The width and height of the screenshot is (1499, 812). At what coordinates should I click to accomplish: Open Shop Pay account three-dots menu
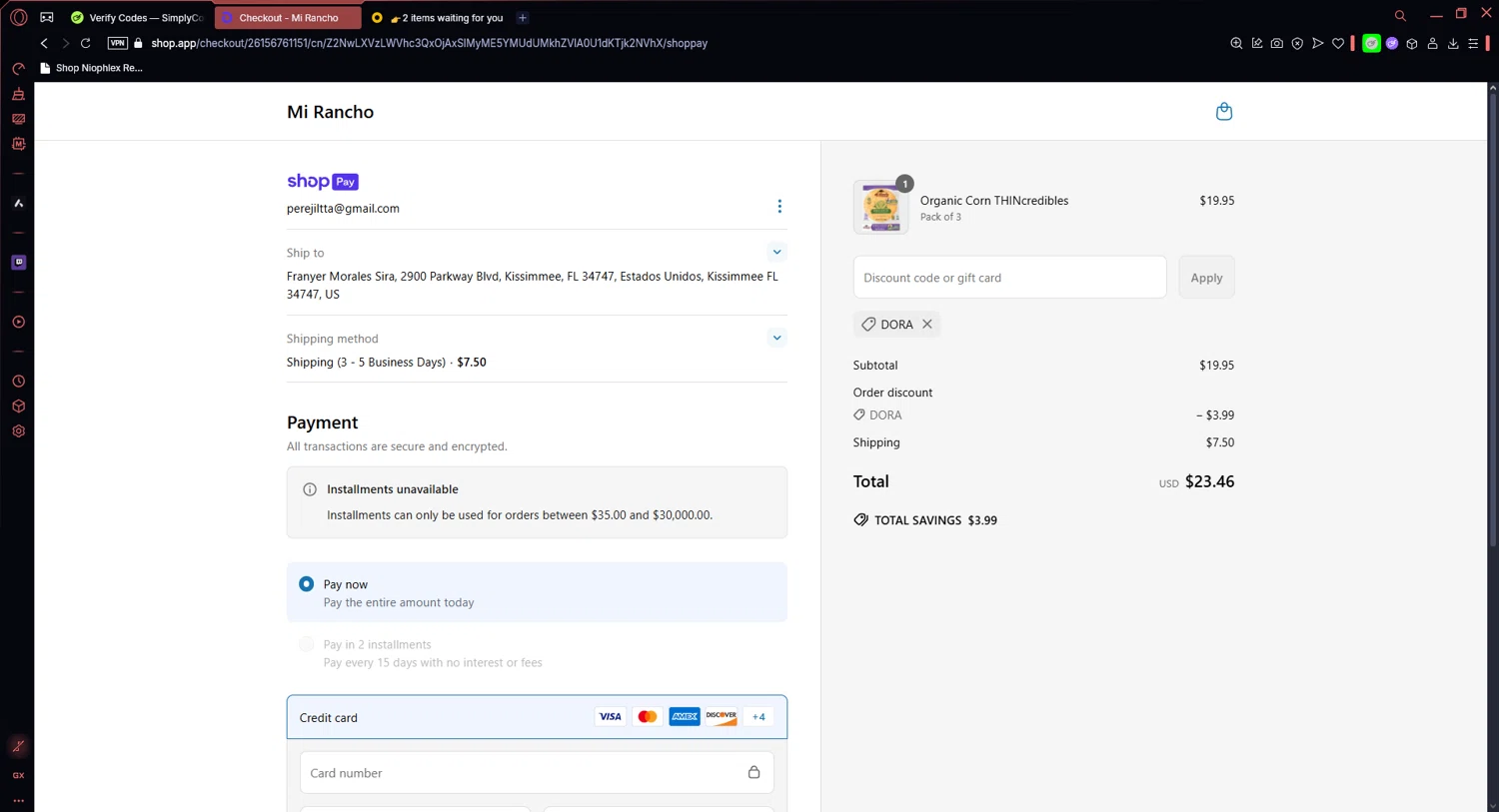coord(779,206)
